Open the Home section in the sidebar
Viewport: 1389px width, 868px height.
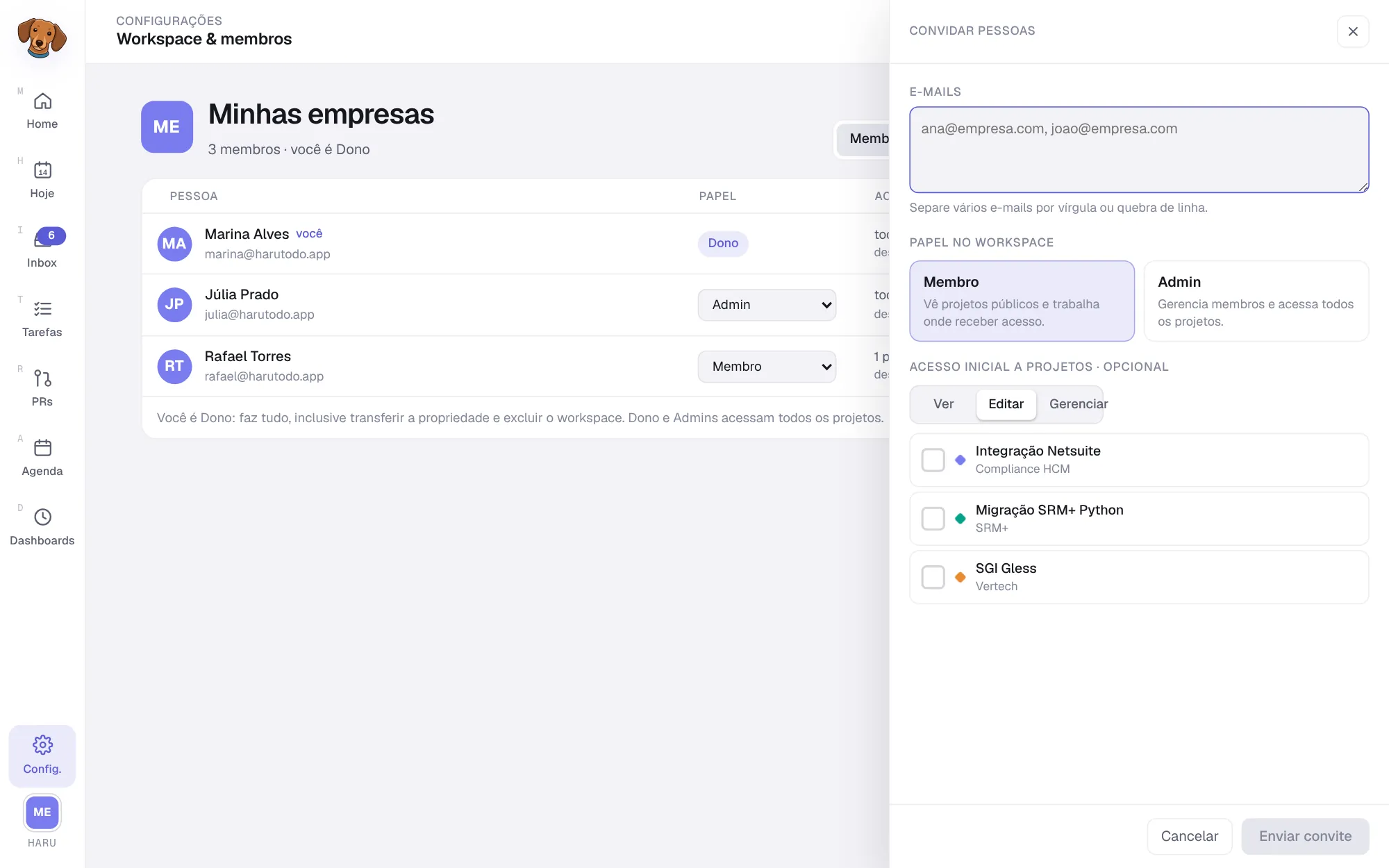point(42,111)
